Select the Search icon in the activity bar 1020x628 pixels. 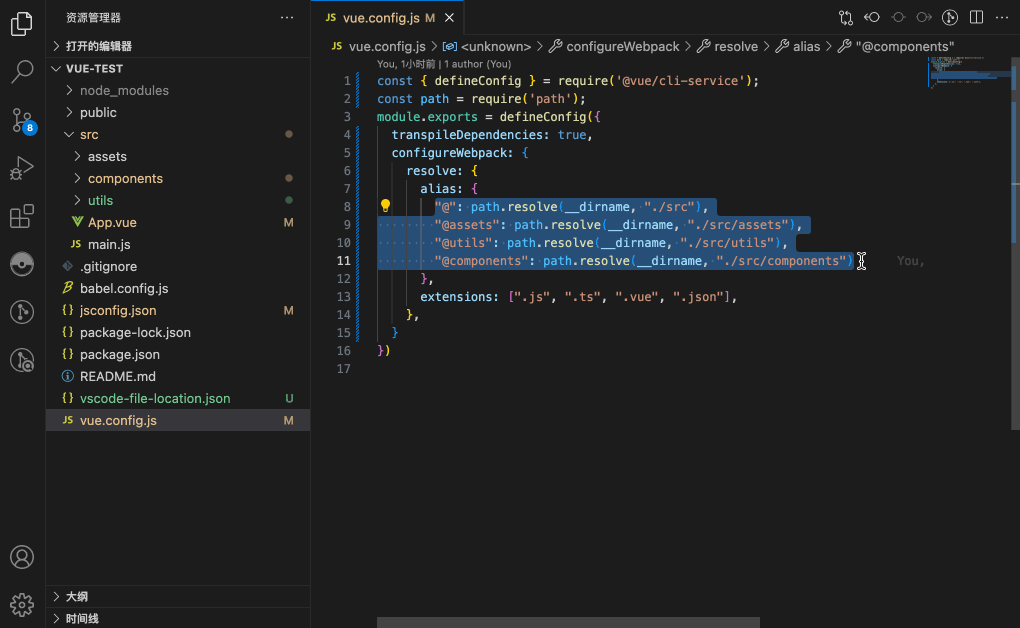(21, 72)
